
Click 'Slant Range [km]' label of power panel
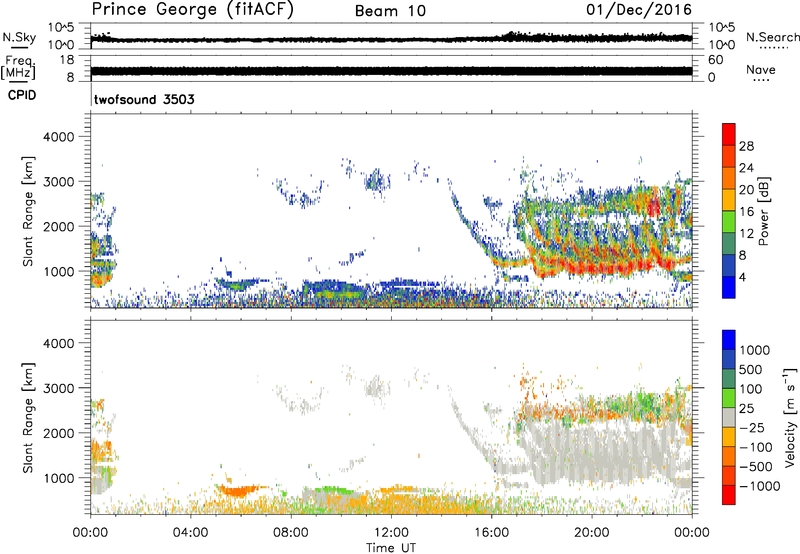coord(28,211)
